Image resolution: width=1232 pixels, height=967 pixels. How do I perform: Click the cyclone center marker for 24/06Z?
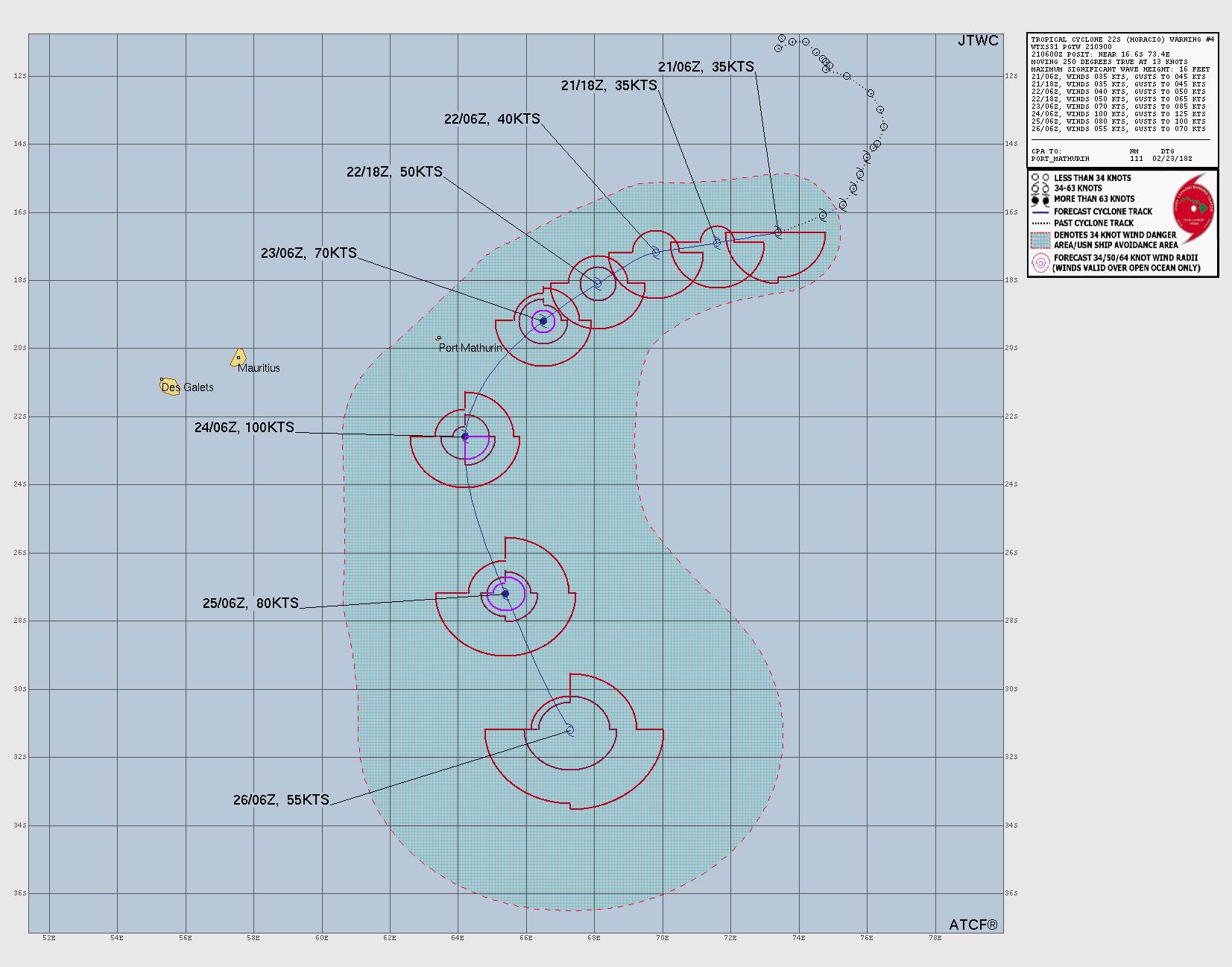point(465,437)
